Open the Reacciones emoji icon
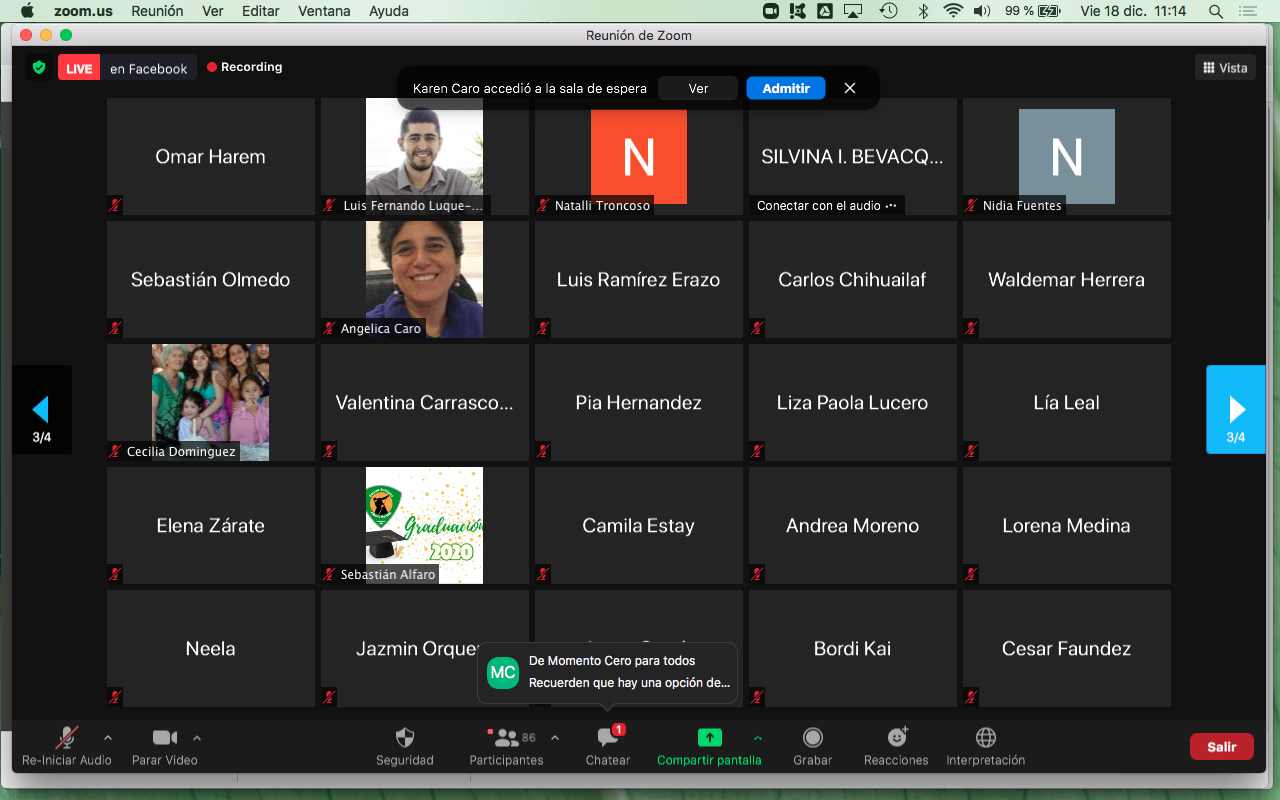Image resolution: width=1280 pixels, height=800 pixels. tap(897, 738)
